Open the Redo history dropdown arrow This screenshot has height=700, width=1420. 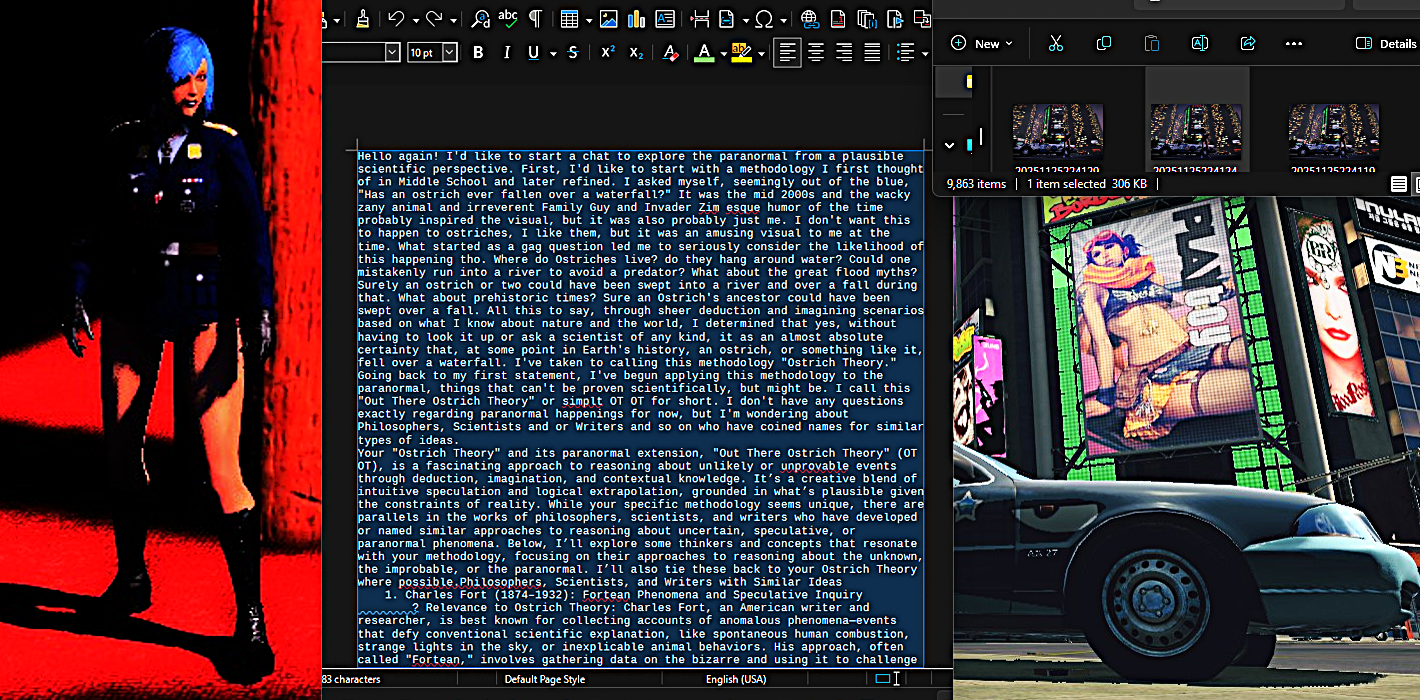453,20
